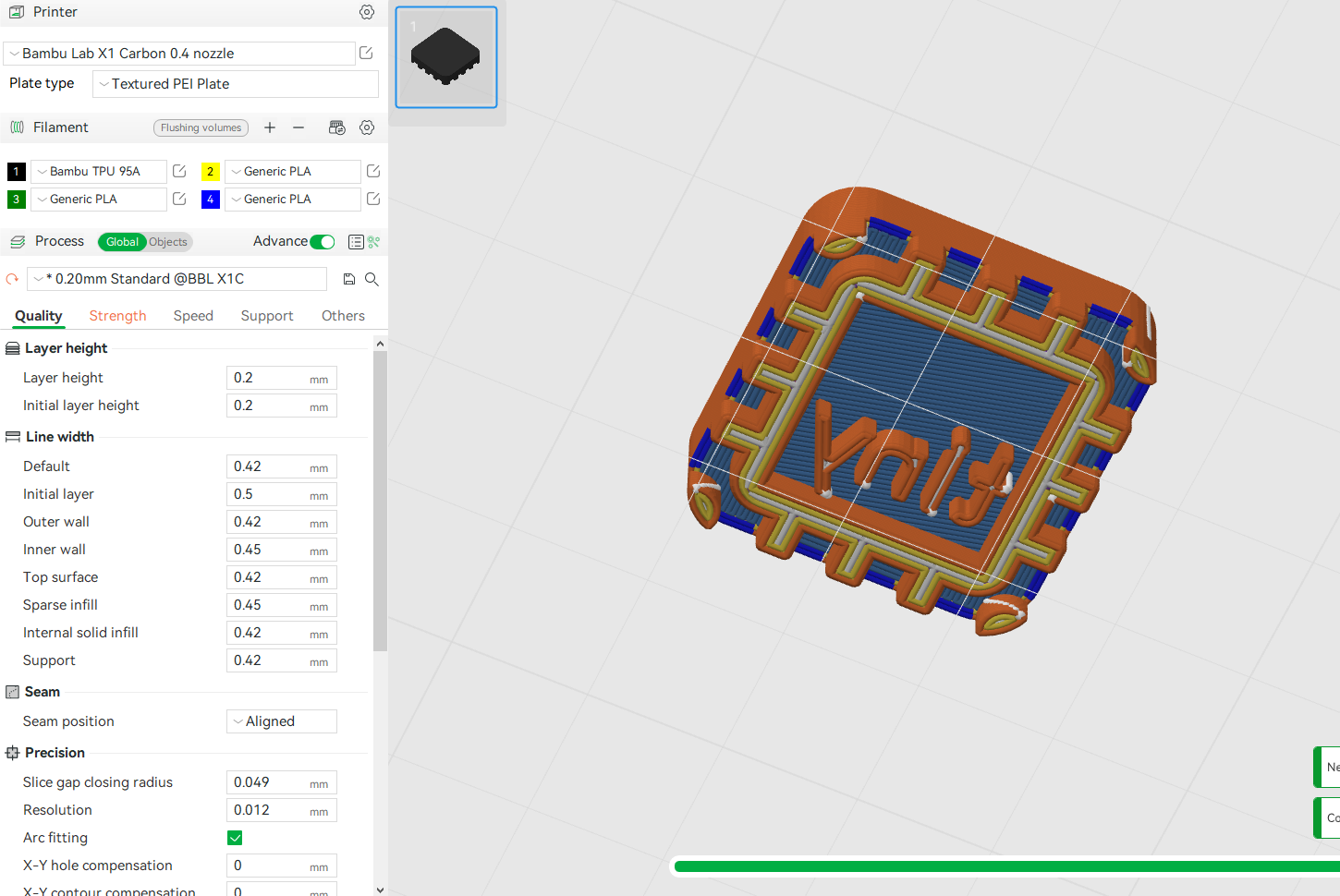Click the Seam section icon
Image resolution: width=1340 pixels, height=896 pixels.
pos(13,692)
